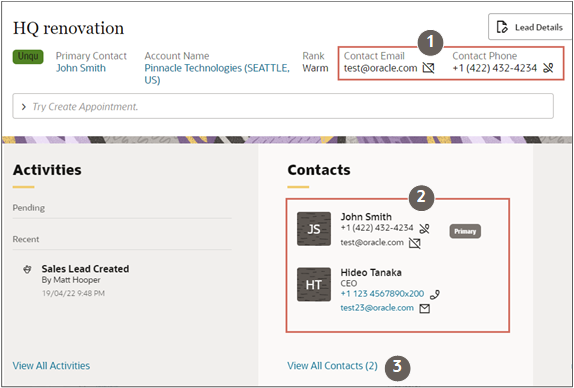Click the Sales Lead Created activity icon
Image resolution: width=574 pixels, height=388 pixels.
click(27, 269)
